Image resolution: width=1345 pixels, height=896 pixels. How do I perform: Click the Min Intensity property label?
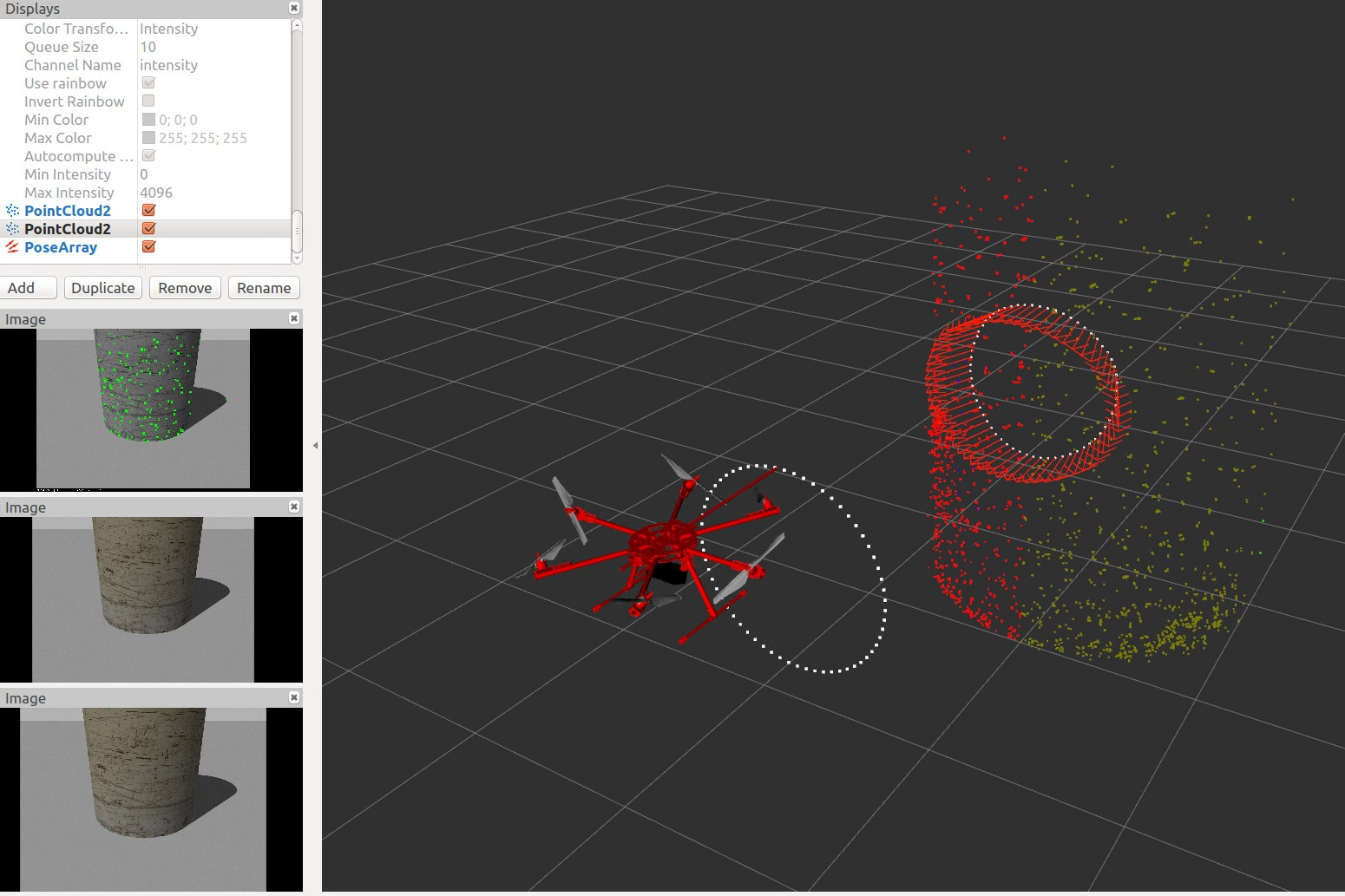point(68,174)
